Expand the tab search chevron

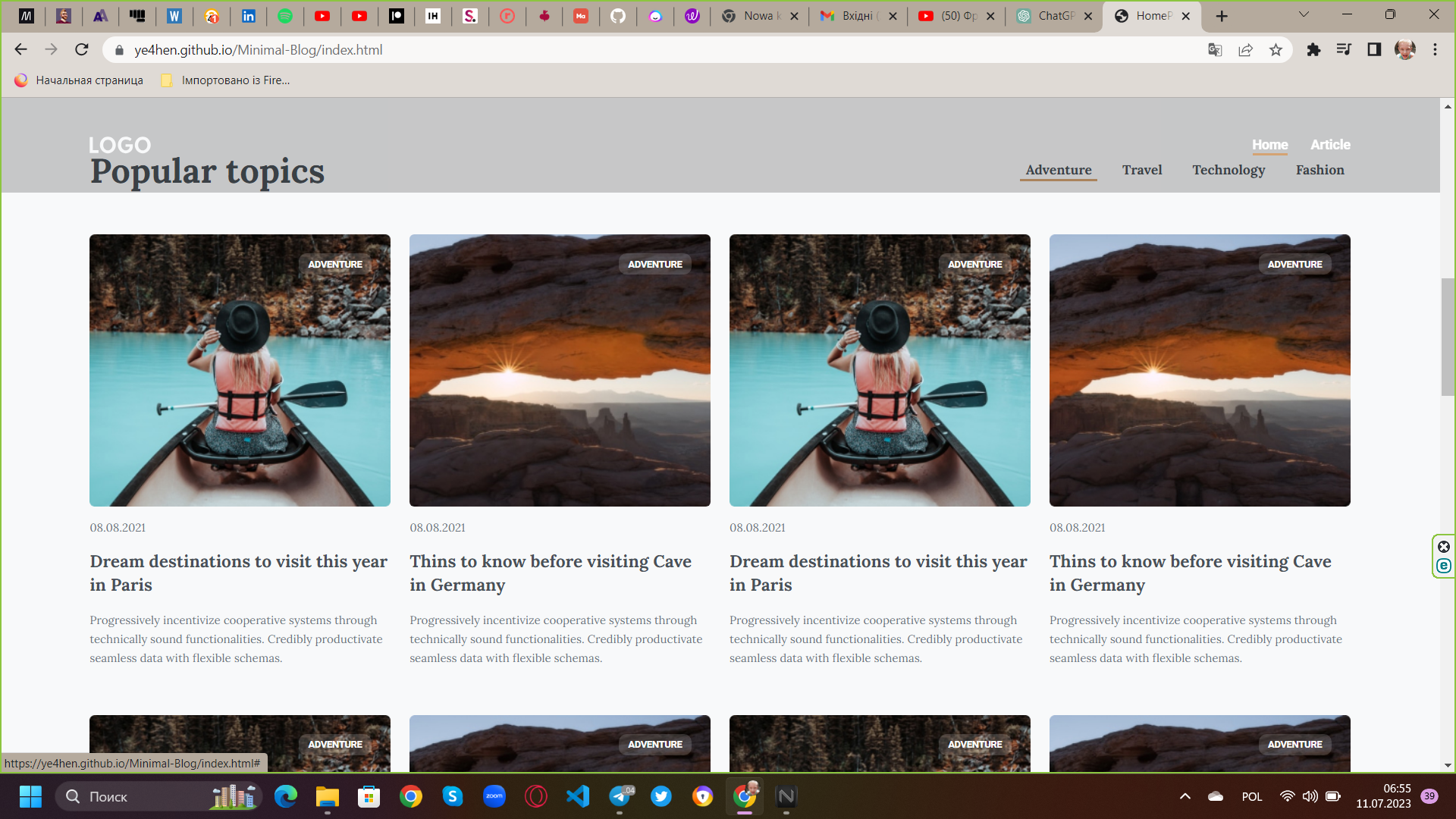[1304, 14]
